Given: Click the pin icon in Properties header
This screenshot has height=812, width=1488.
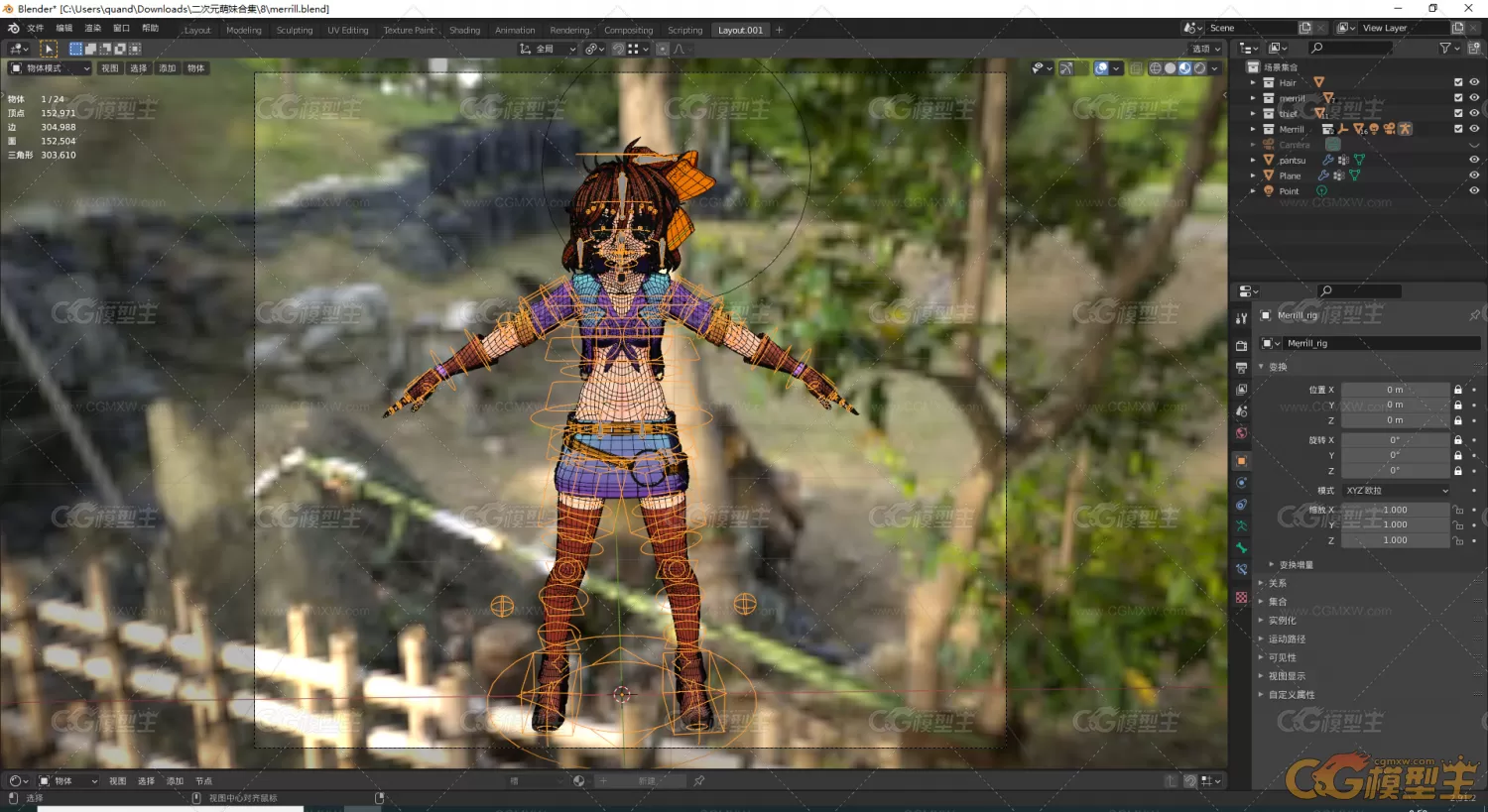Looking at the screenshot, I should [1474, 315].
